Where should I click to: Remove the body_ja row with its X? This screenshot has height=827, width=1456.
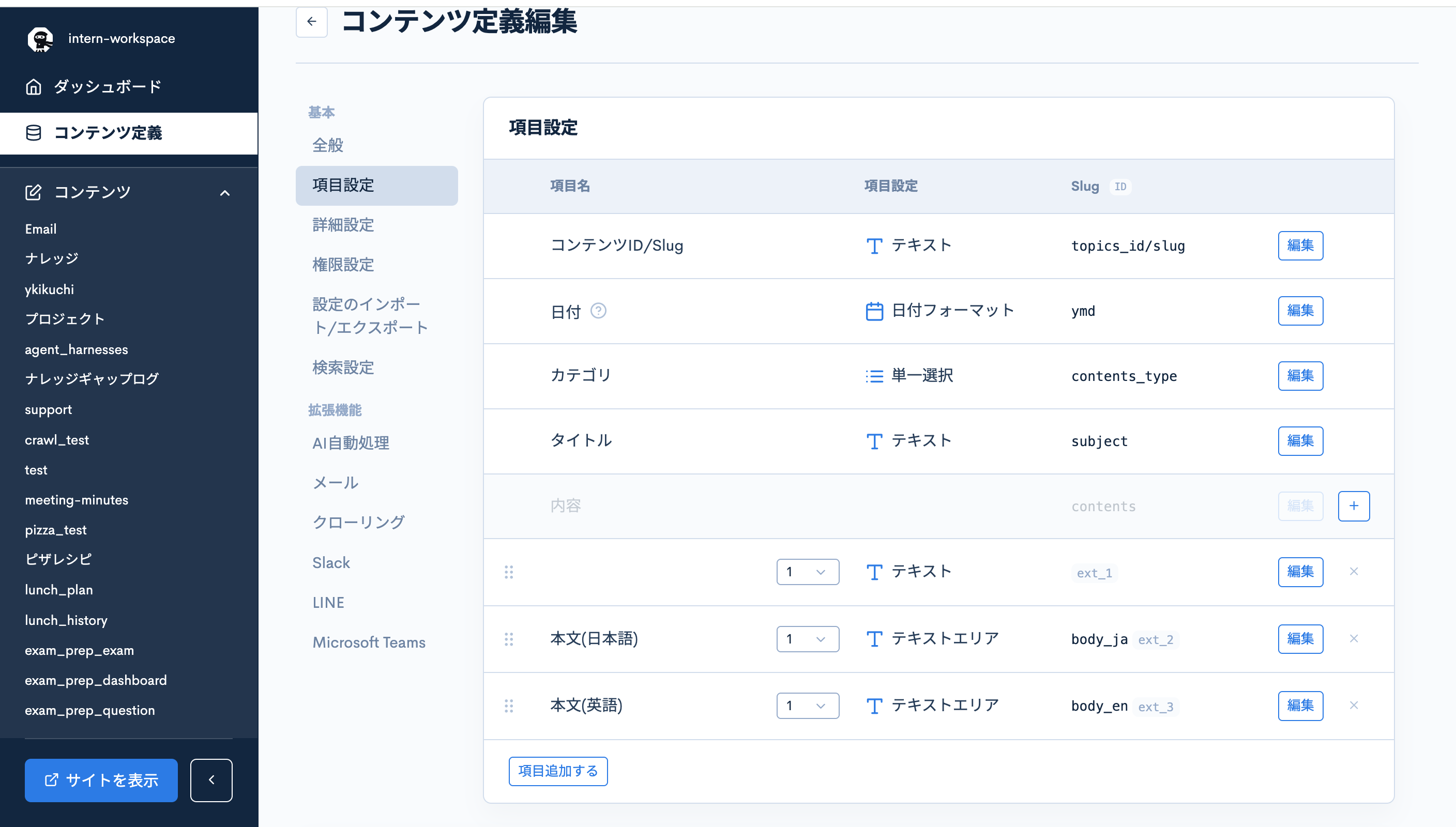[x=1354, y=638]
